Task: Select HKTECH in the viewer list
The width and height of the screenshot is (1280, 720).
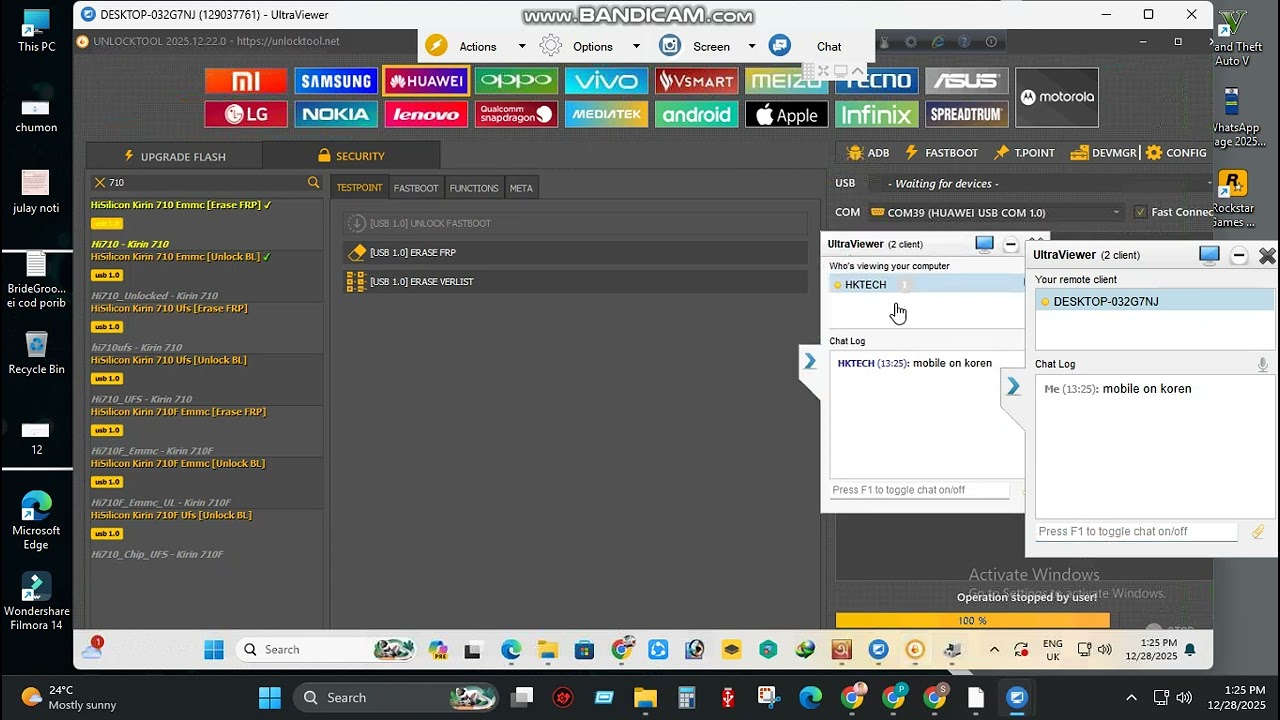Action: click(x=926, y=285)
